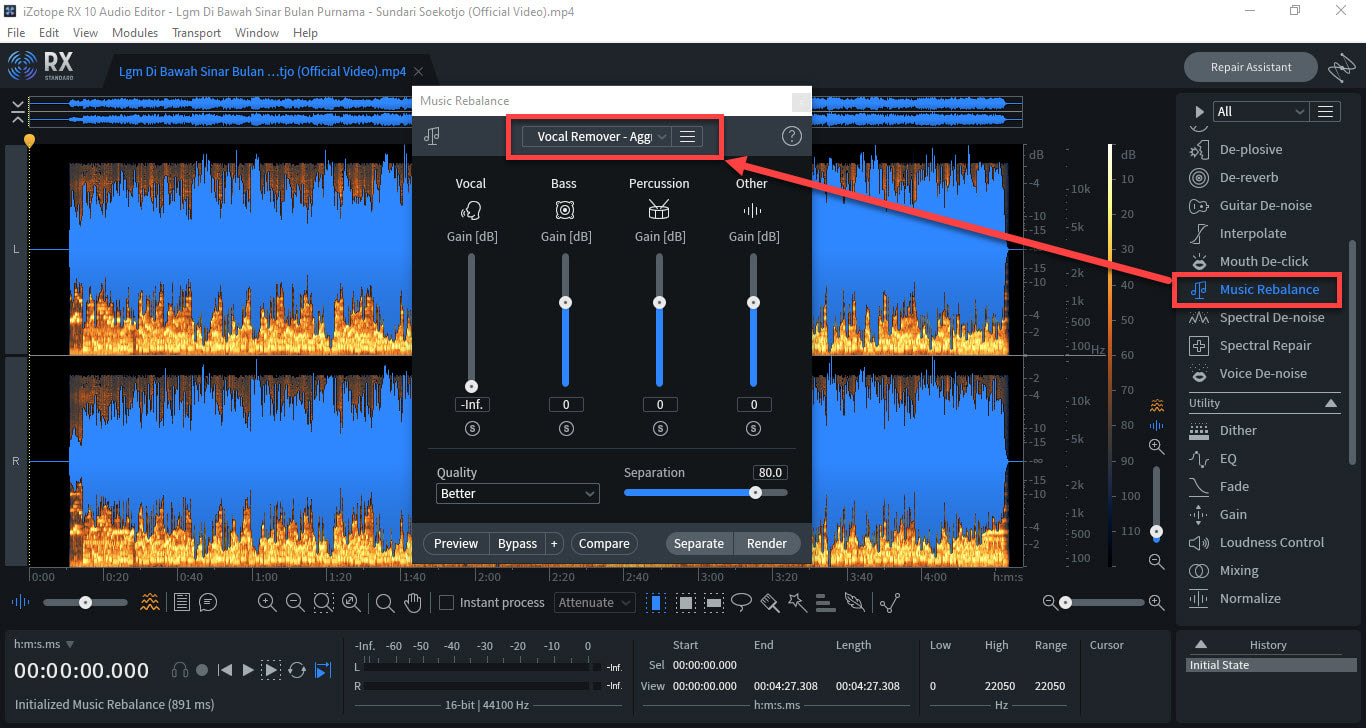
Task: Click the Bypass button
Action: pos(517,543)
